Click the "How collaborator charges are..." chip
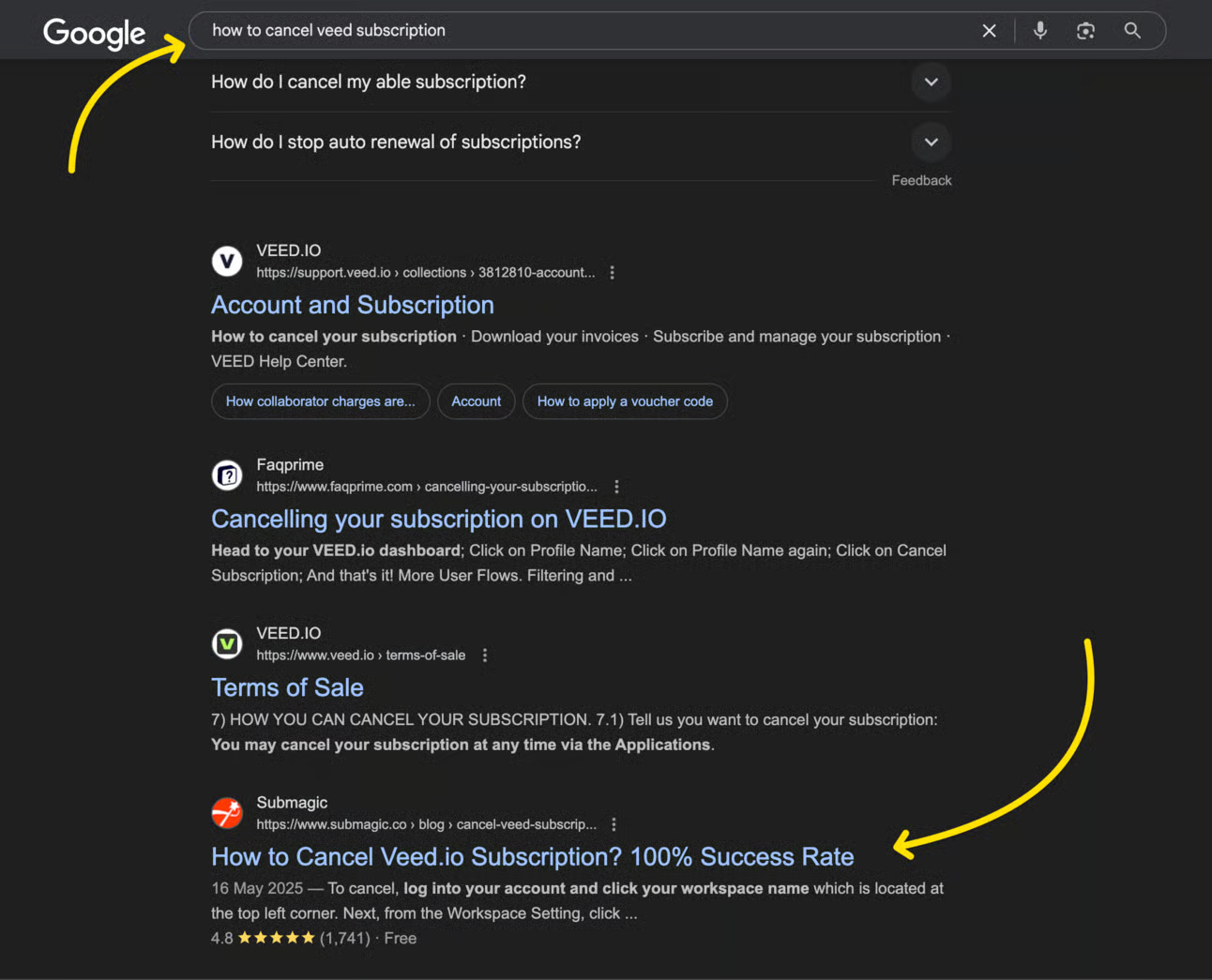 pyautogui.click(x=320, y=401)
